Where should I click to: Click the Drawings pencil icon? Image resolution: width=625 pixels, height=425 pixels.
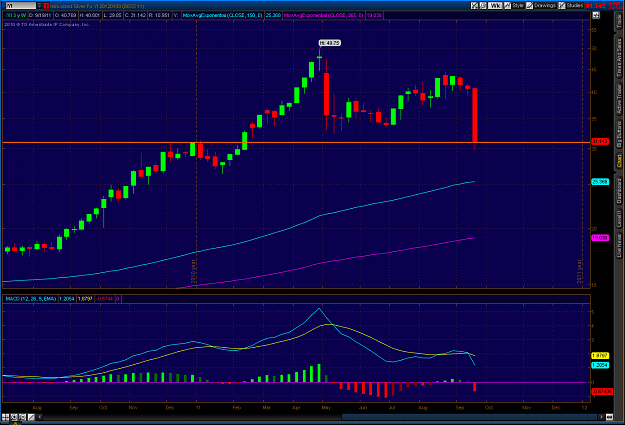click(x=529, y=6)
